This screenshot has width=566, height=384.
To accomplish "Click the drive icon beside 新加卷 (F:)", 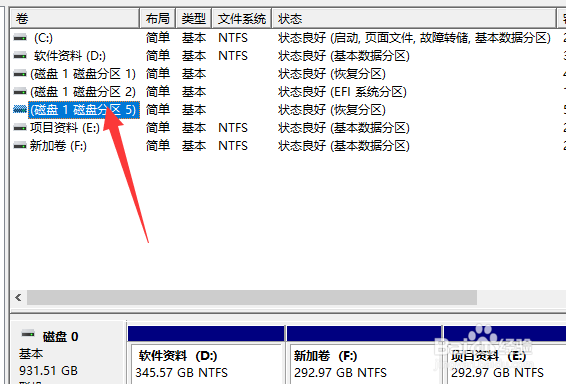I will point(20,145).
